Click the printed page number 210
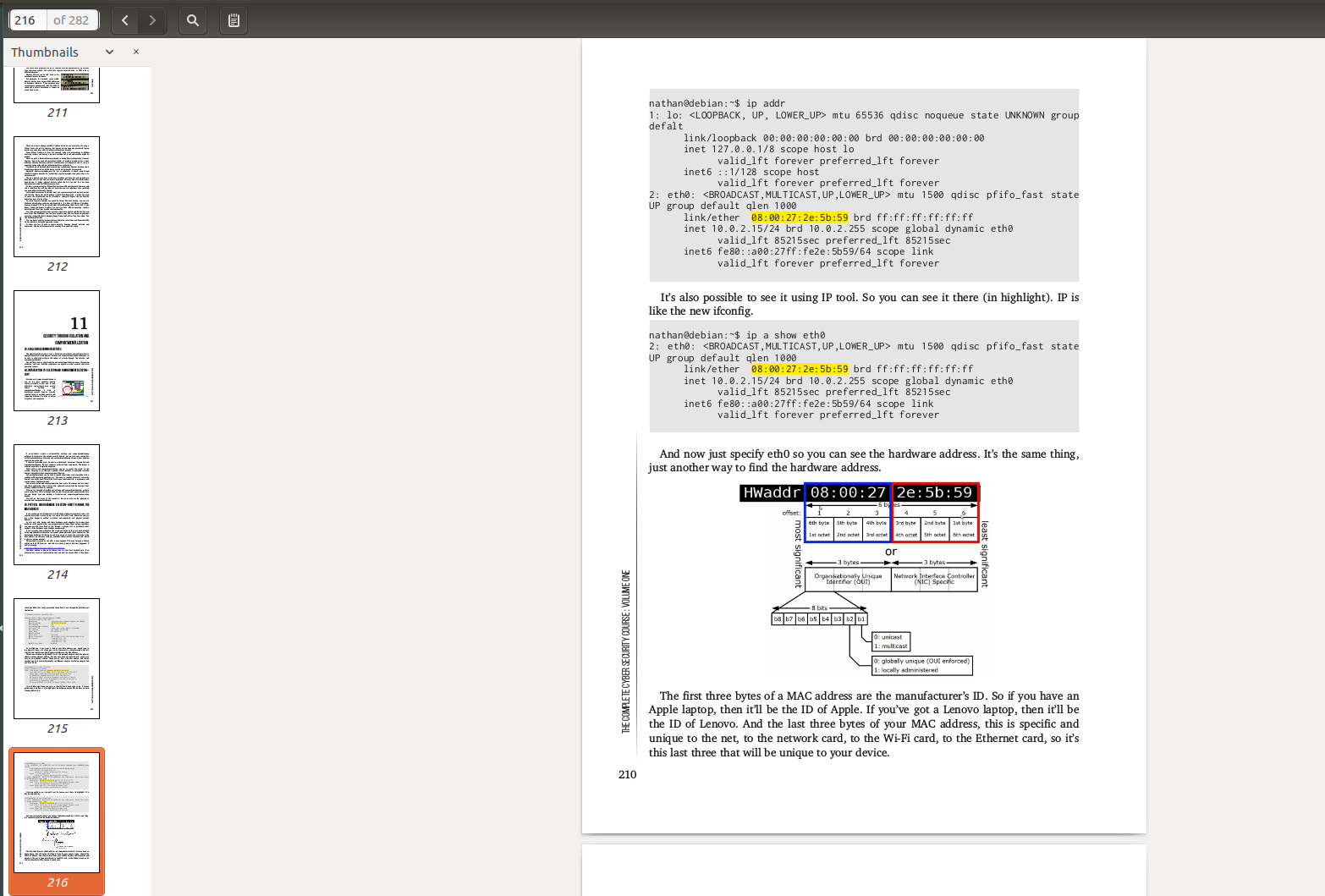 coord(627,774)
